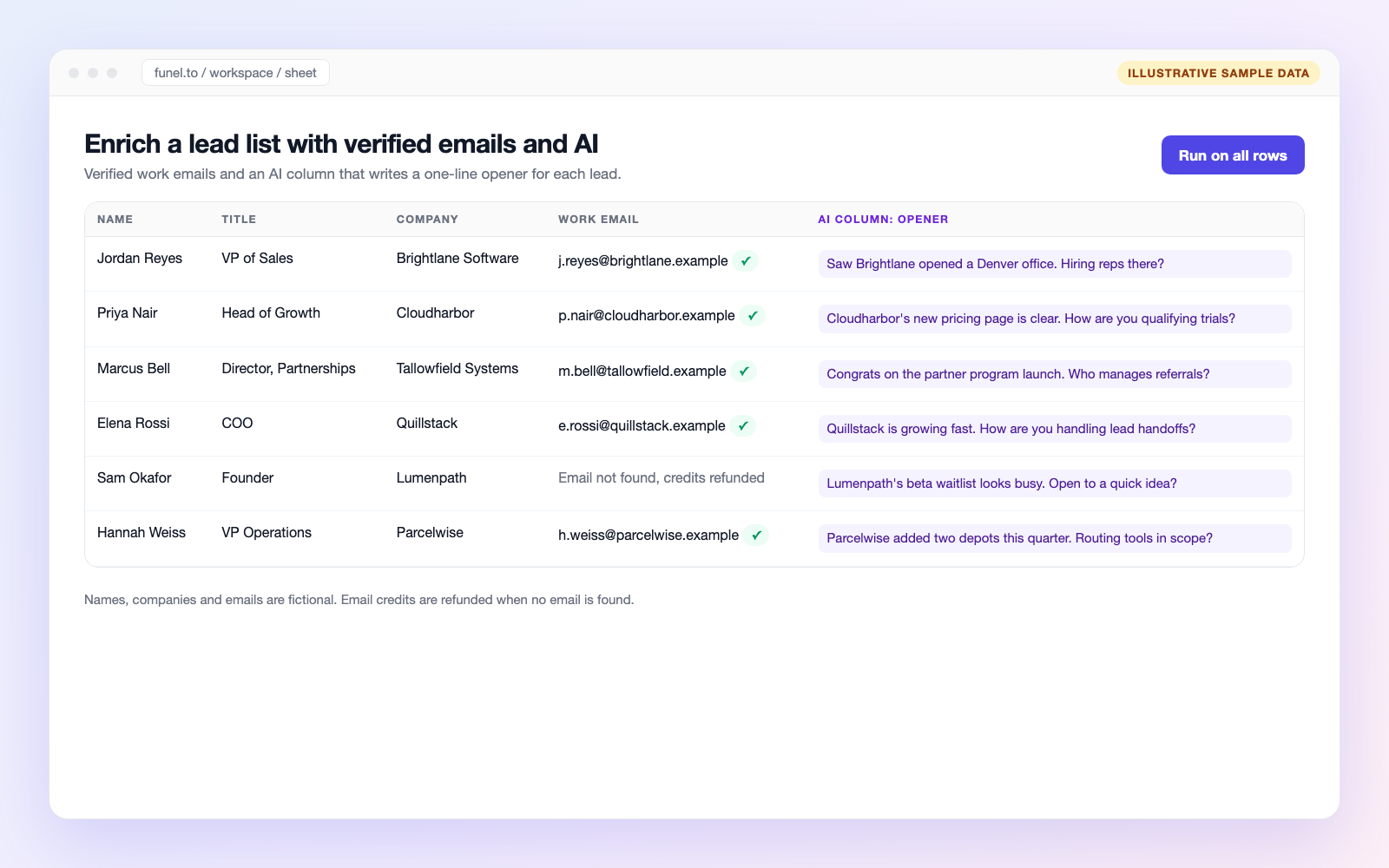Viewport: 1389px width, 868px height.
Task: Click verified checkmark beside m.bell@tallowfield.example
Action: (x=744, y=371)
